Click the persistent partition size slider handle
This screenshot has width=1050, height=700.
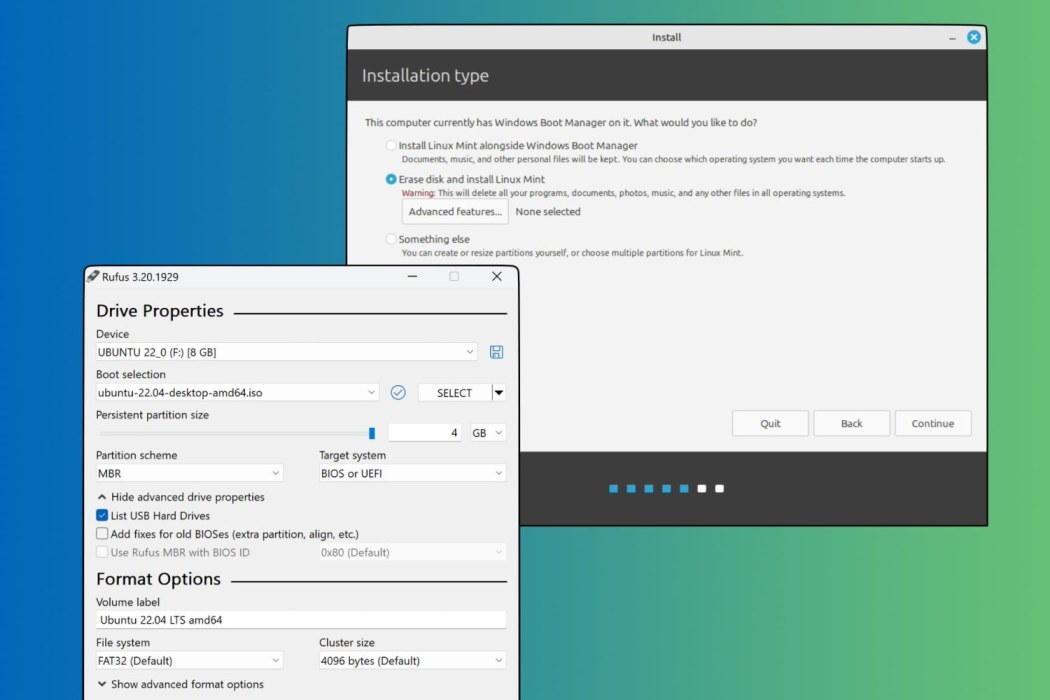(372, 433)
